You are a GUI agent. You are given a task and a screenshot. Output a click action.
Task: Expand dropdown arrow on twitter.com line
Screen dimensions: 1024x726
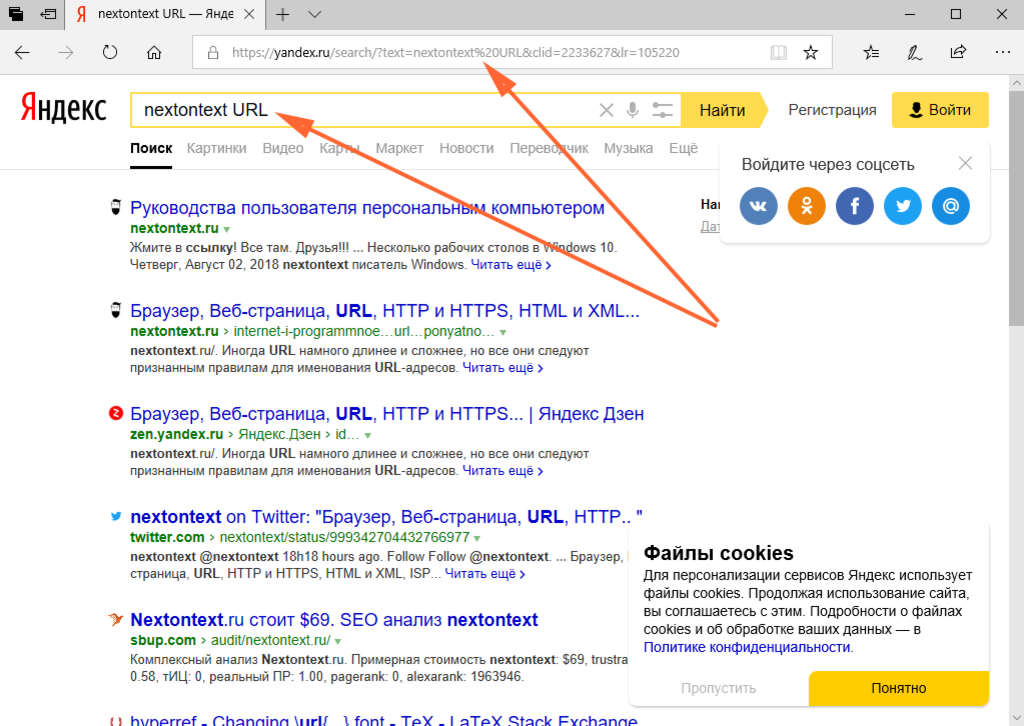coord(477,539)
